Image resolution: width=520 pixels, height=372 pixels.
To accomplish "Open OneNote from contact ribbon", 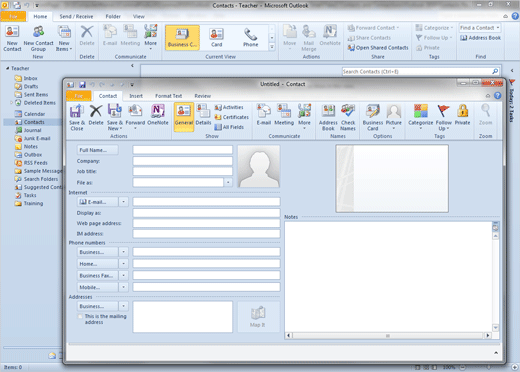I will point(158,115).
